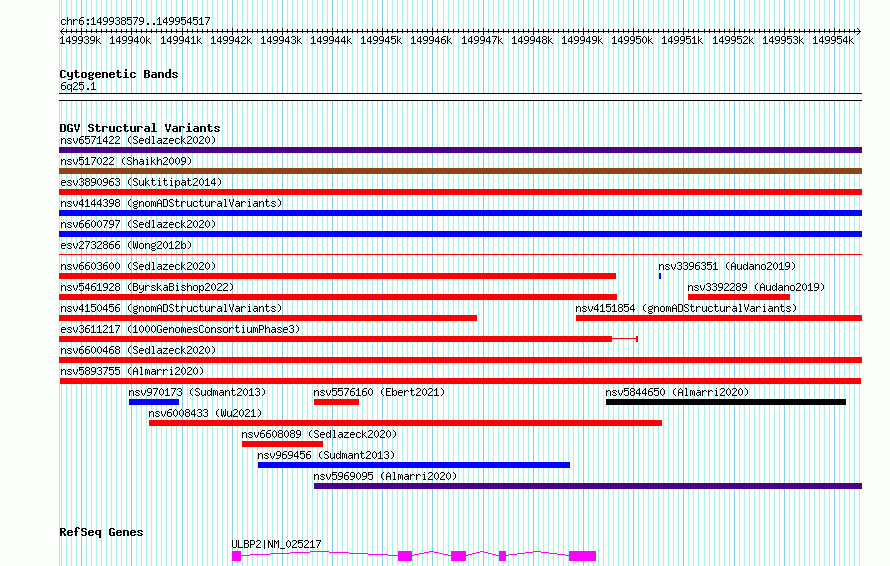Screen dimensions: 890x566
Task: Select the 6q25.1 cytogenetic band label
Action: [78, 86]
